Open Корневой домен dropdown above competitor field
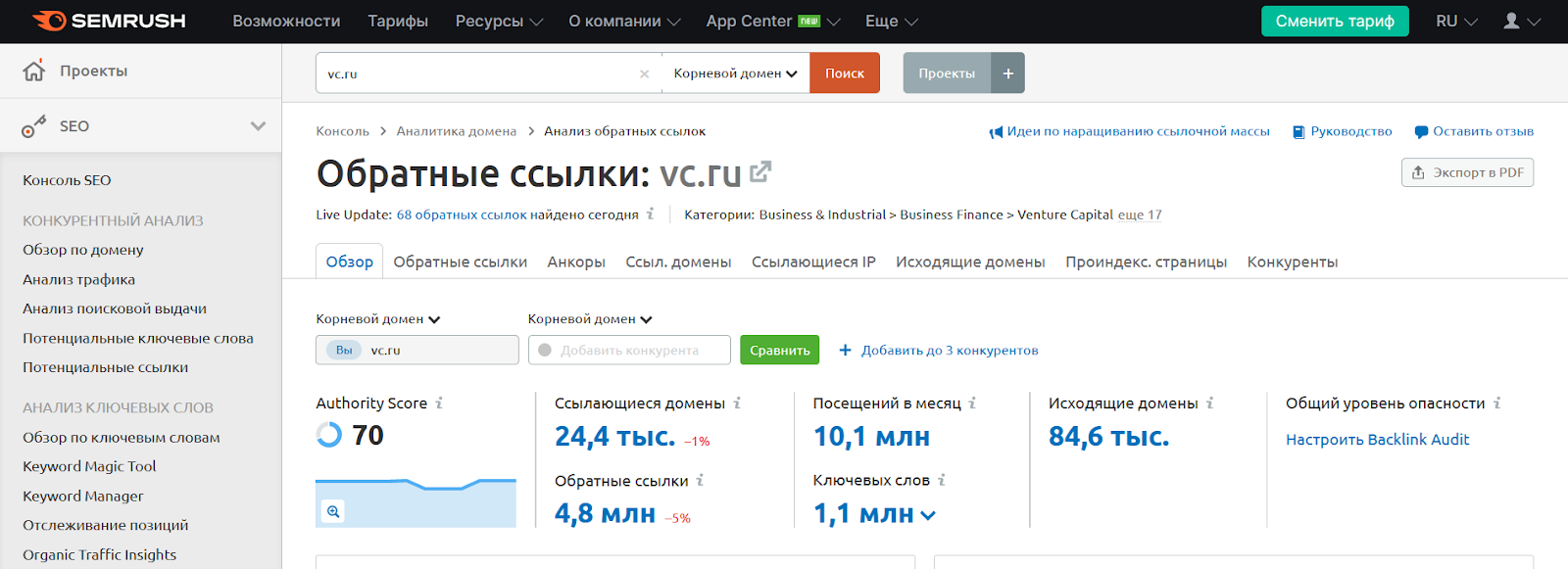 point(590,319)
